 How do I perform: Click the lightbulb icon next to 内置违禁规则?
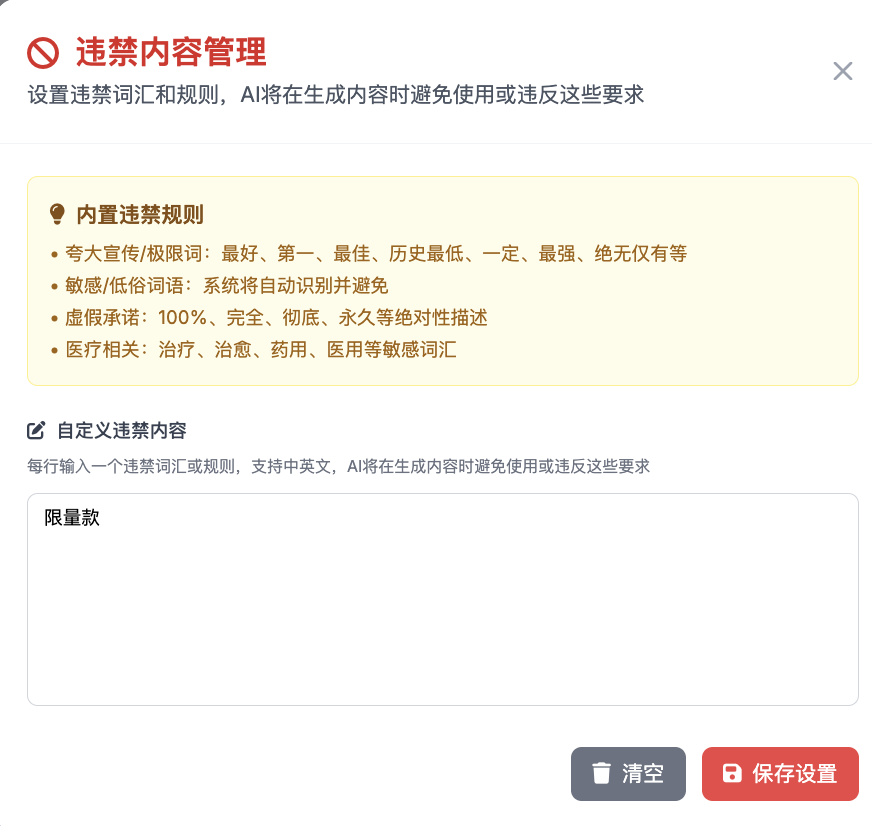[x=57, y=214]
